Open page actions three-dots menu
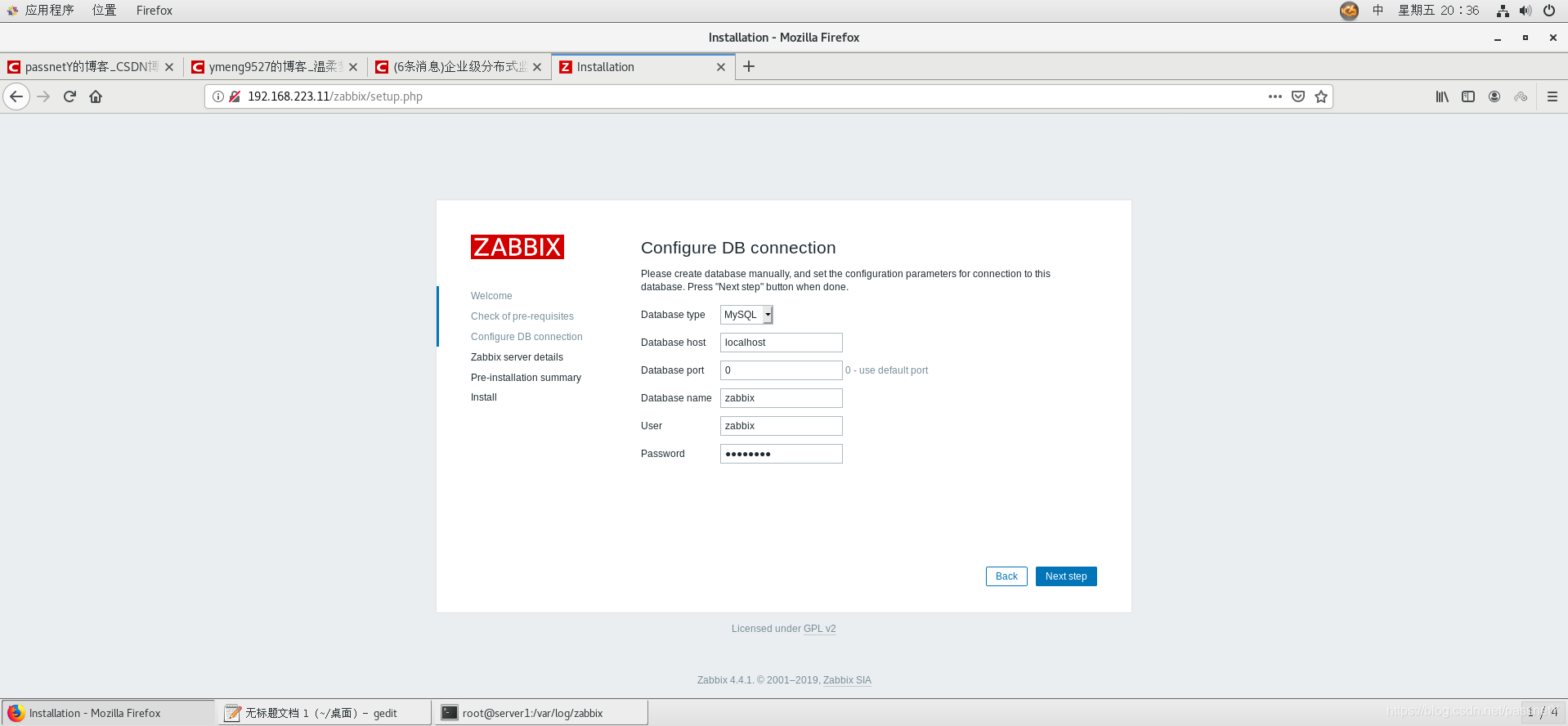Image resolution: width=1568 pixels, height=726 pixels. coord(1275,96)
